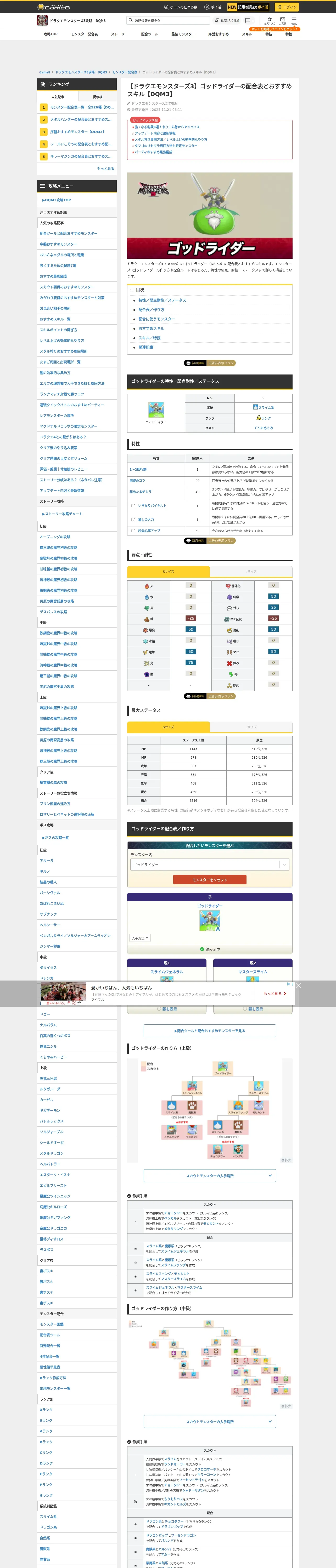The height and width of the screenshot is (1568, 336).
Task: Open the 特殊配合一覧 sidebar link
Action: pyautogui.click(x=50, y=1346)
